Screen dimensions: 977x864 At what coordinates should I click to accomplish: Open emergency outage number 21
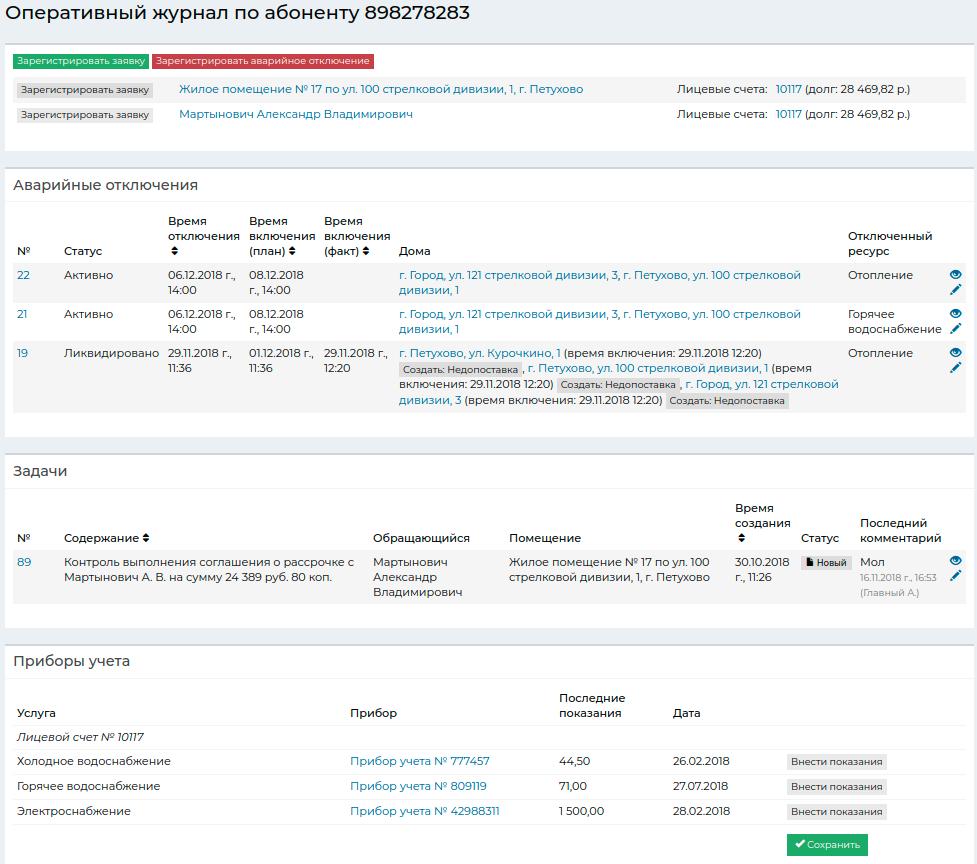(22, 314)
